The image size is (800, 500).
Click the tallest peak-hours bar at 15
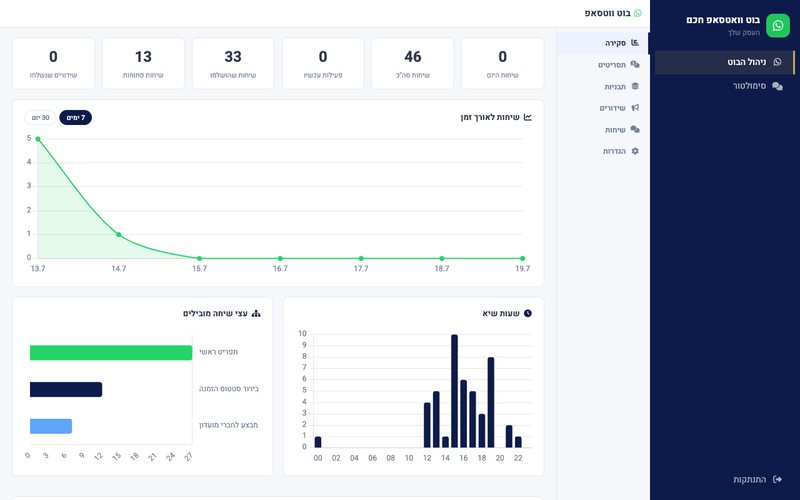455,391
